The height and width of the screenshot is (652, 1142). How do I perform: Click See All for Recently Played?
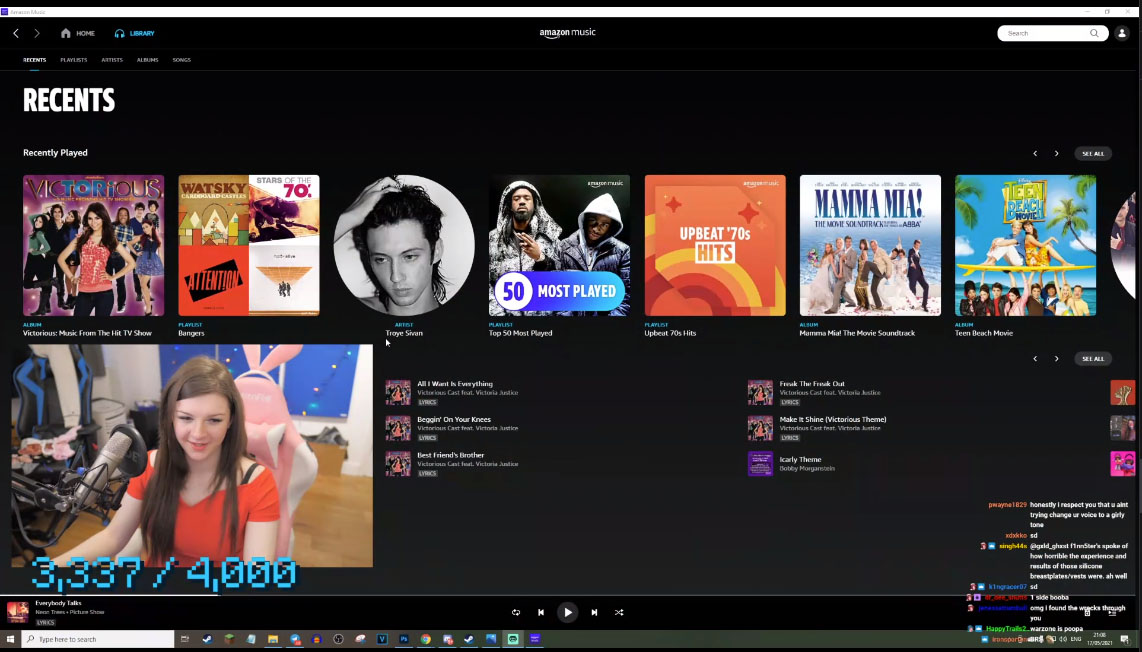(x=1092, y=154)
